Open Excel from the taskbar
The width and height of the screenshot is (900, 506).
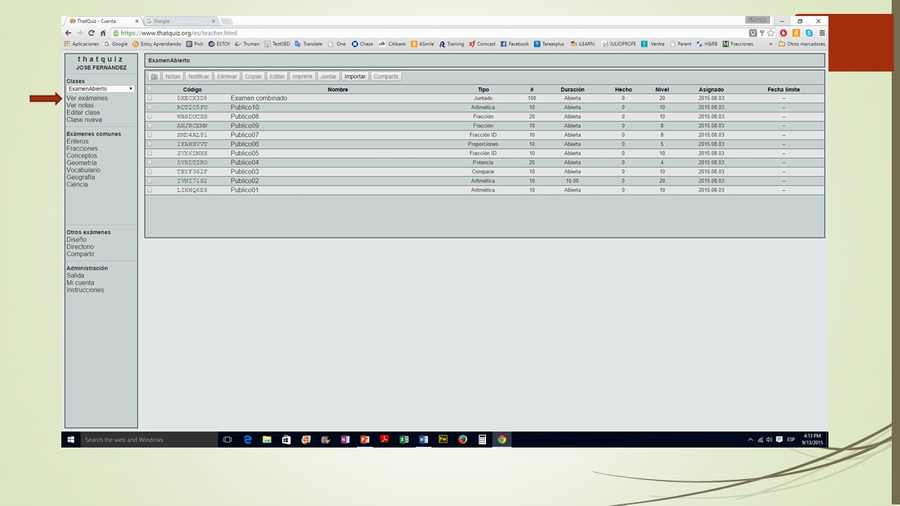(404, 439)
